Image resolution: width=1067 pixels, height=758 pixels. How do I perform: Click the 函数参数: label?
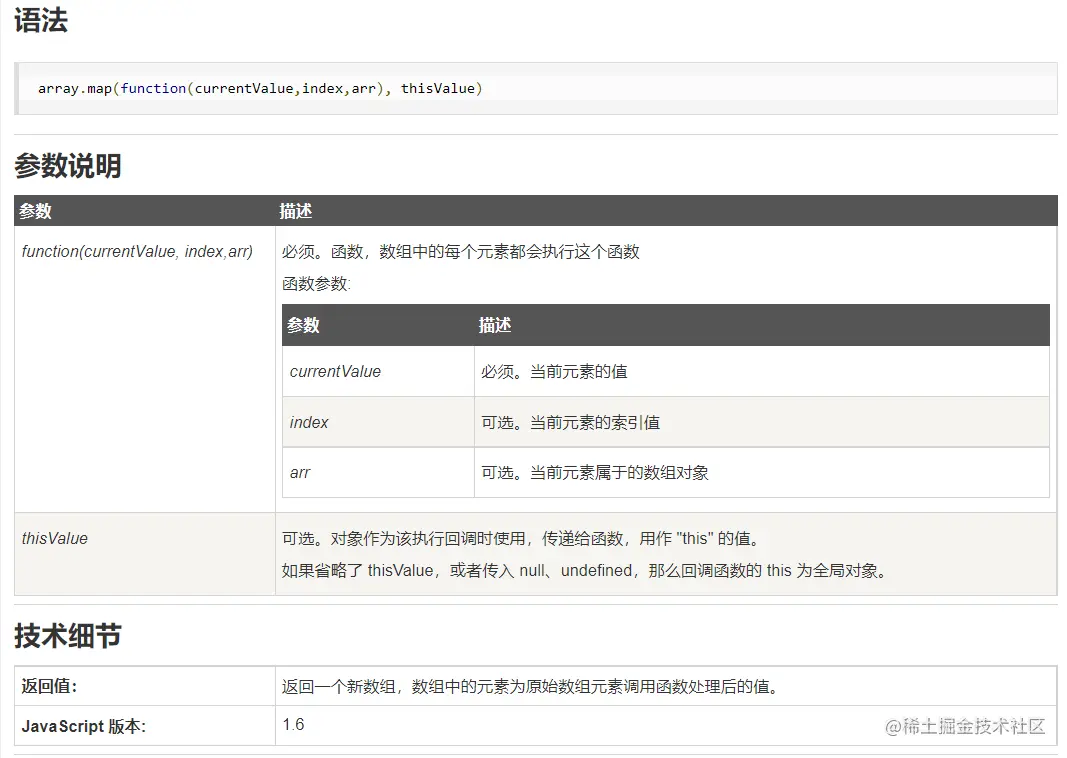coord(316,284)
